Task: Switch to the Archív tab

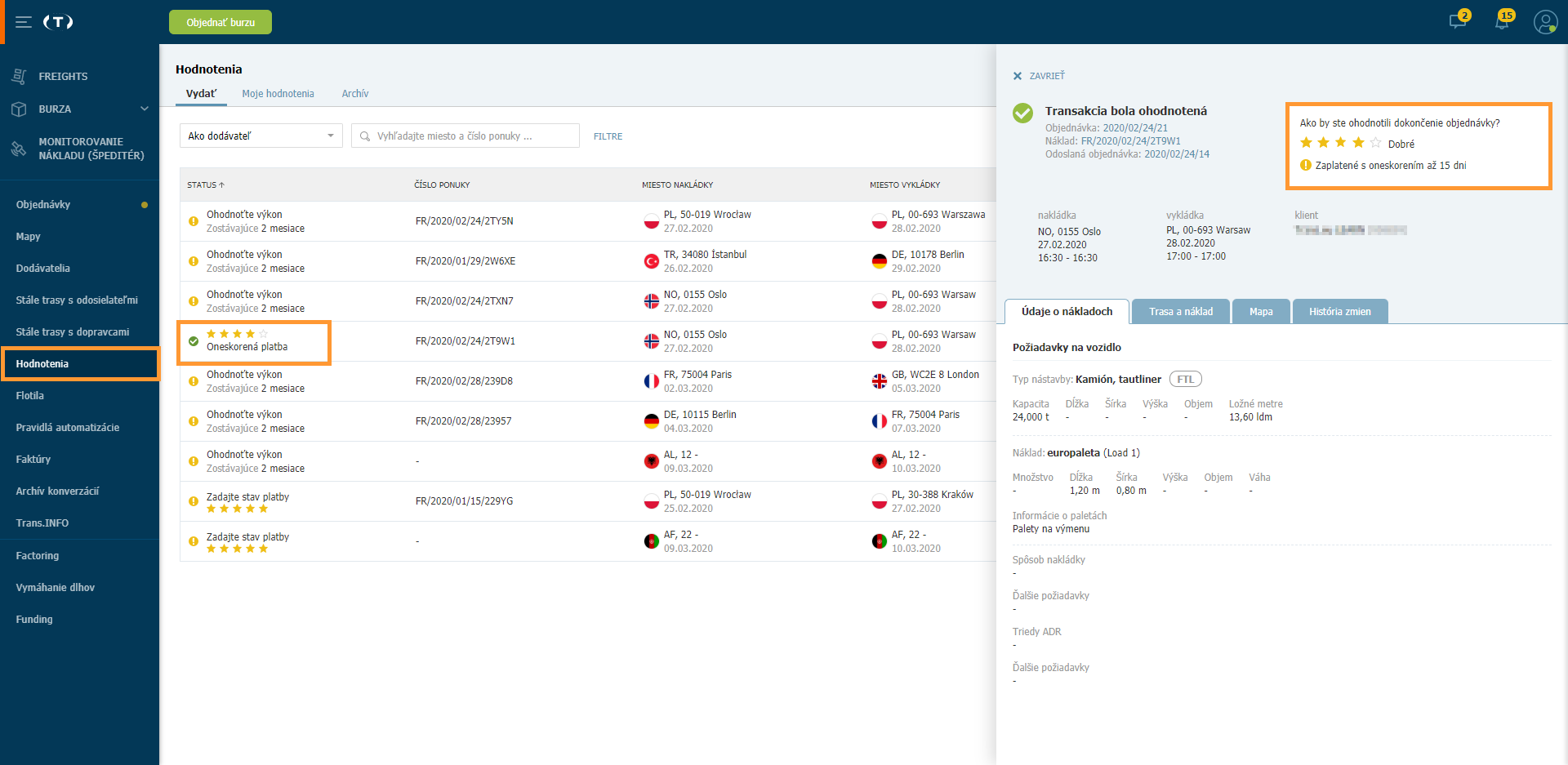Action: pyautogui.click(x=355, y=94)
